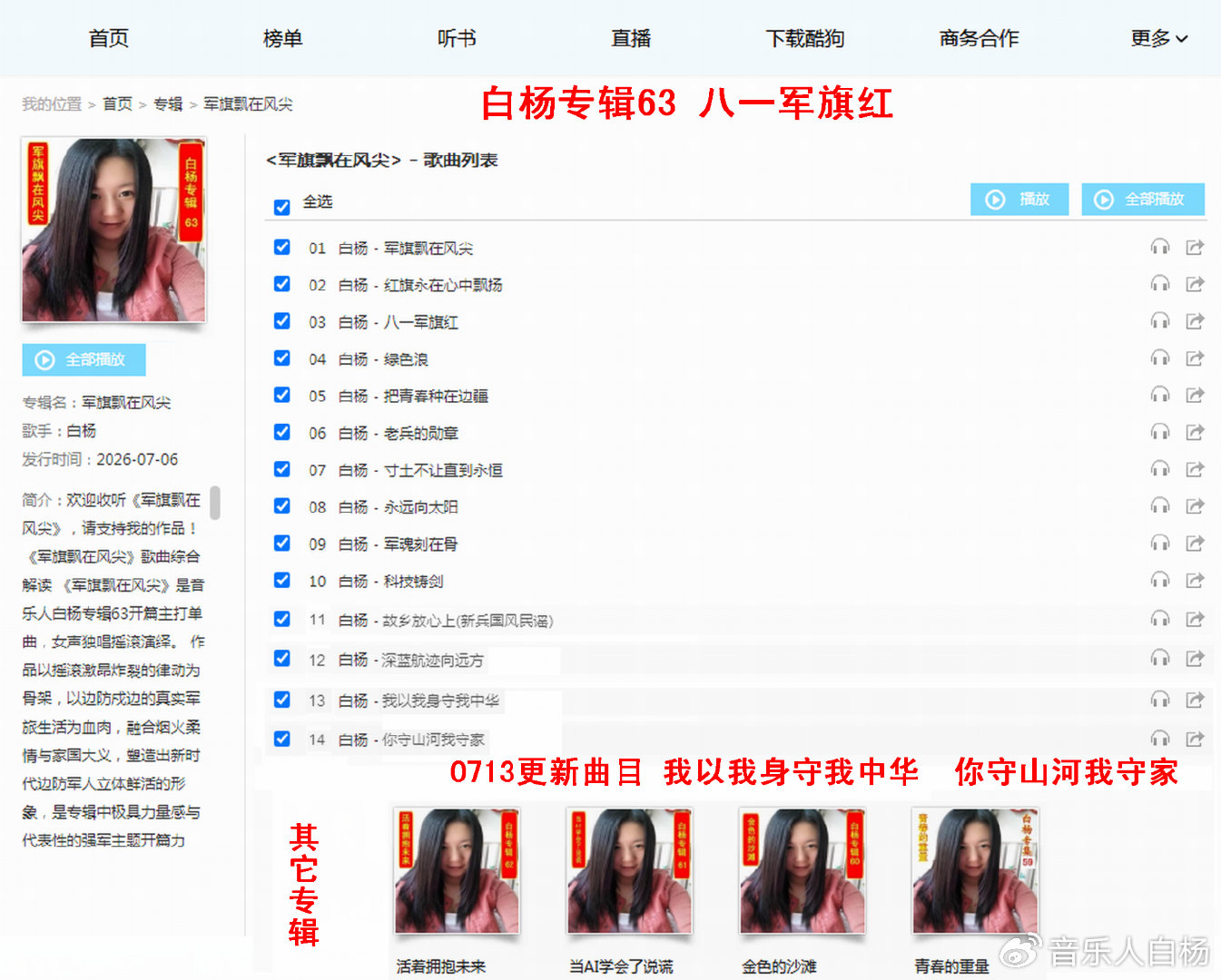Viewport: 1221px width, 980px height.
Task: Share song 红旗永在心中飘扬
Action: coord(1195,284)
